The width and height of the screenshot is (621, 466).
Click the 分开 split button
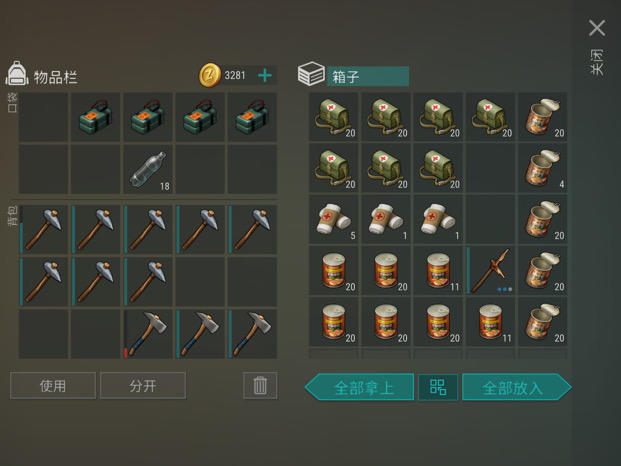(143, 385)
